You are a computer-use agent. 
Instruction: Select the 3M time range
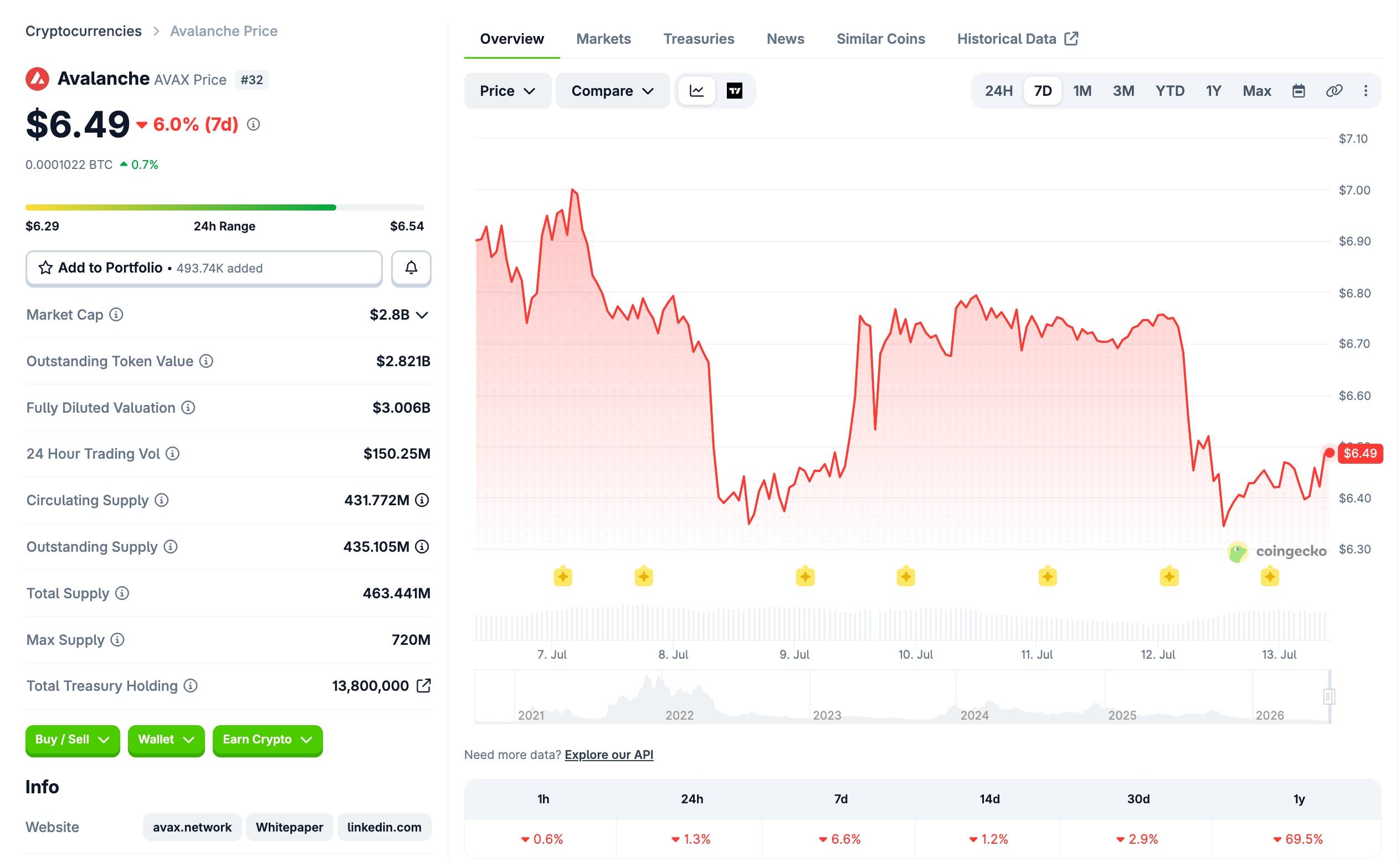1125,91
